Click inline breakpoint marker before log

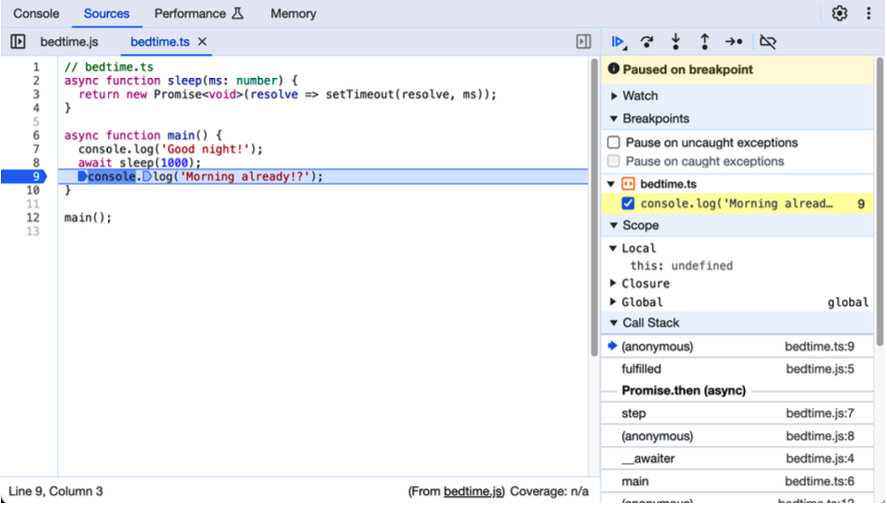tap(147, 176)
